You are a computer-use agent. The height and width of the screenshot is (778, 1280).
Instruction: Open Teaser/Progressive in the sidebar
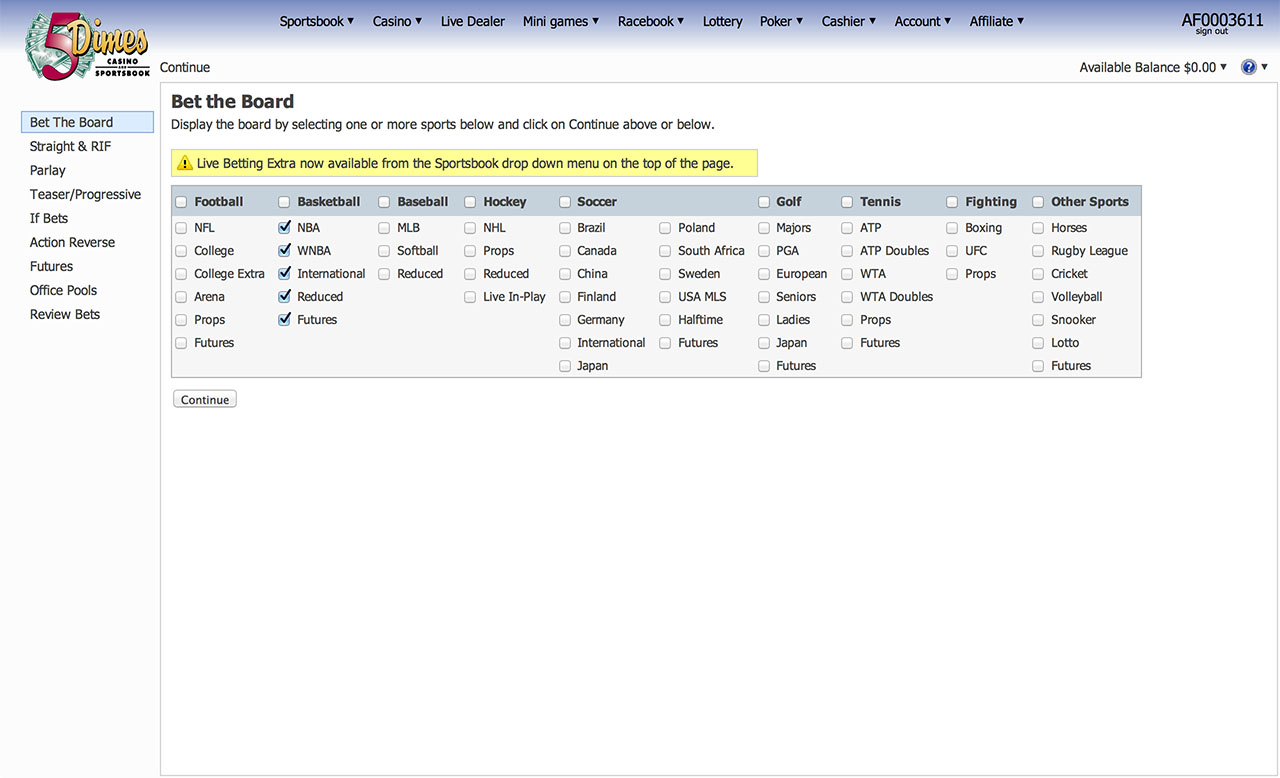pos(85,194)
